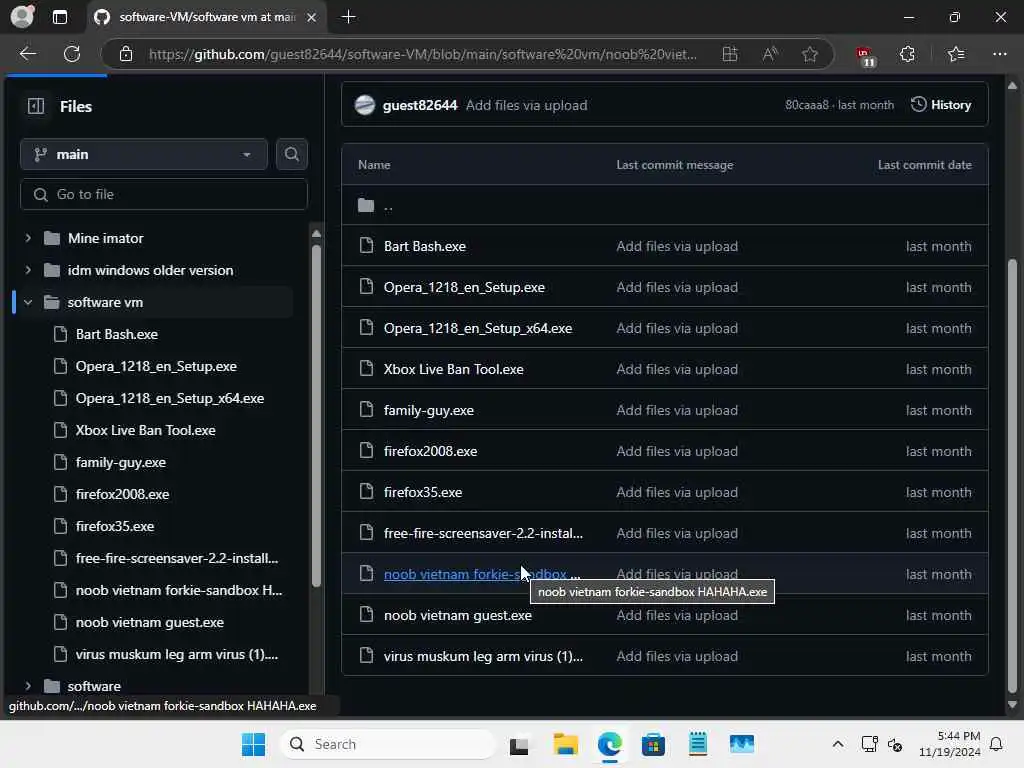1024x768 pixels.
Task: Open family-guy.exe in the file table
Action: pos(429,411)
